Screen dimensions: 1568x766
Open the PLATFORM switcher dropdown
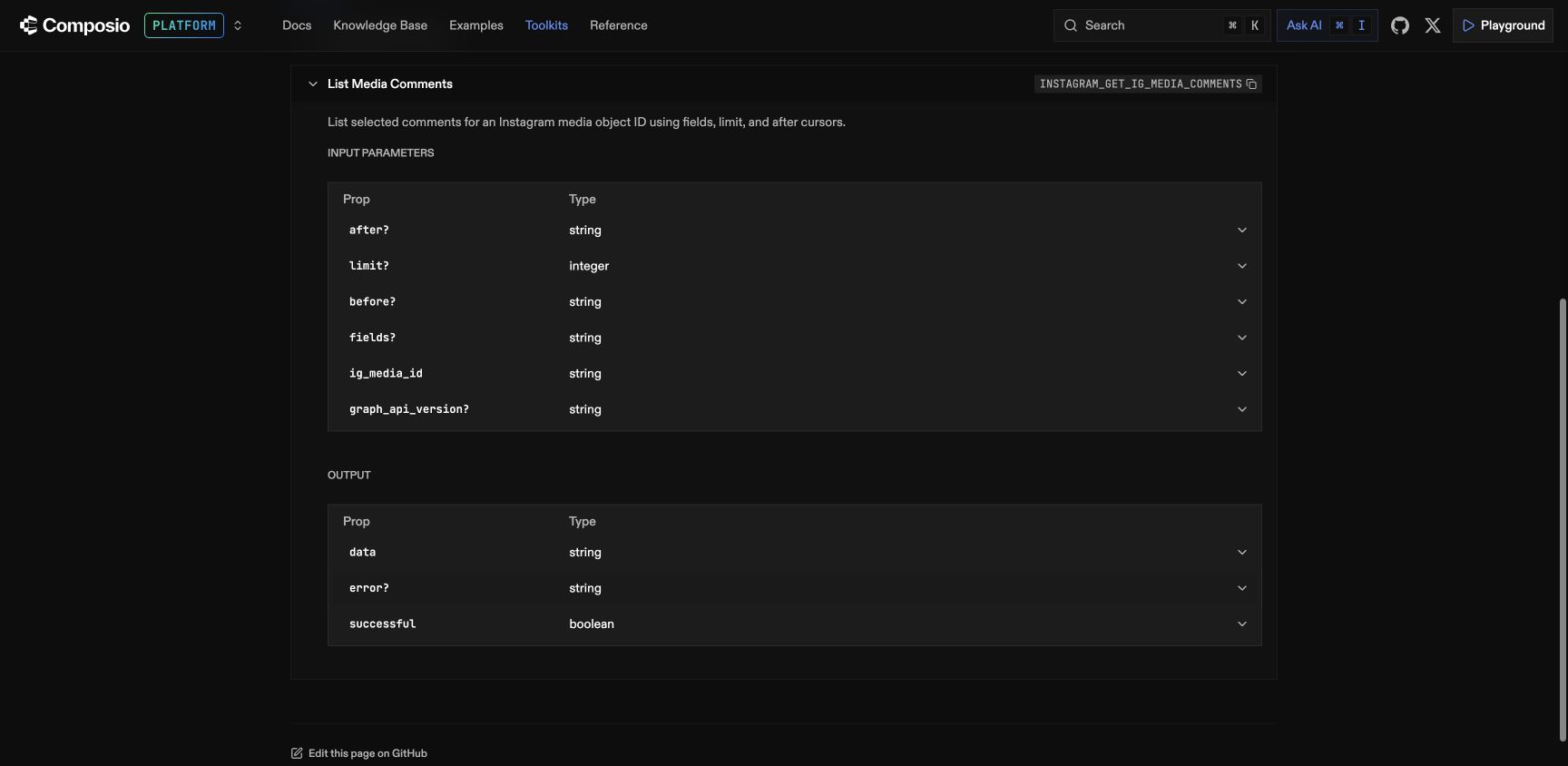coord(194,25)
